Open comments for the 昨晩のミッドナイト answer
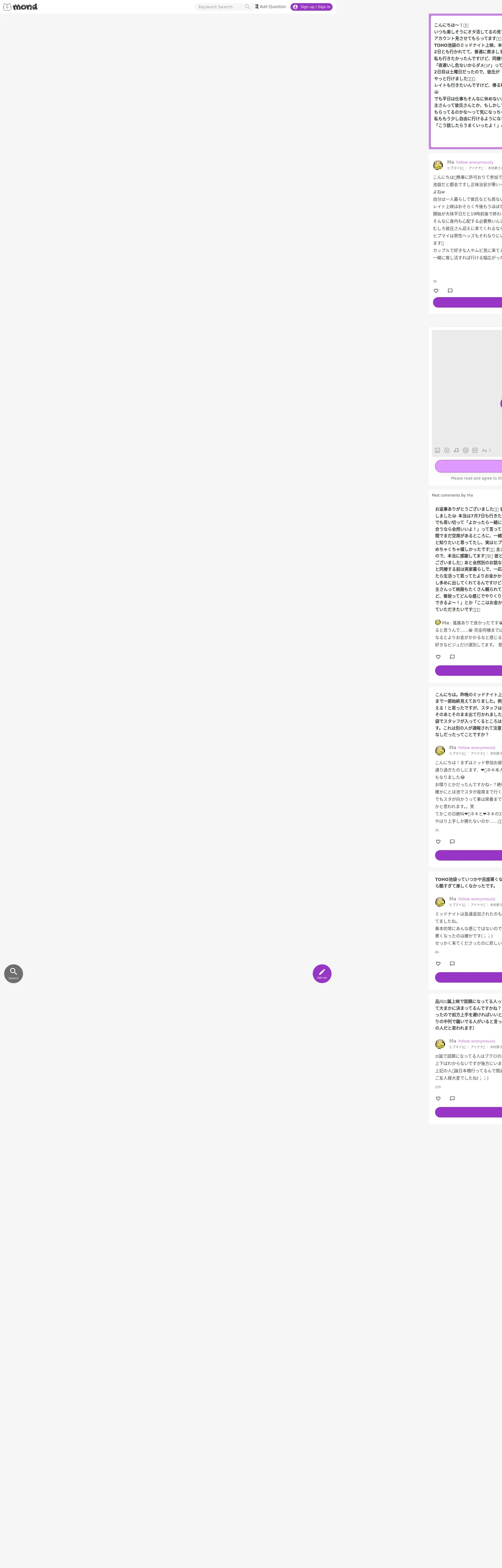Screen dimensions: 502x1568 452,842
